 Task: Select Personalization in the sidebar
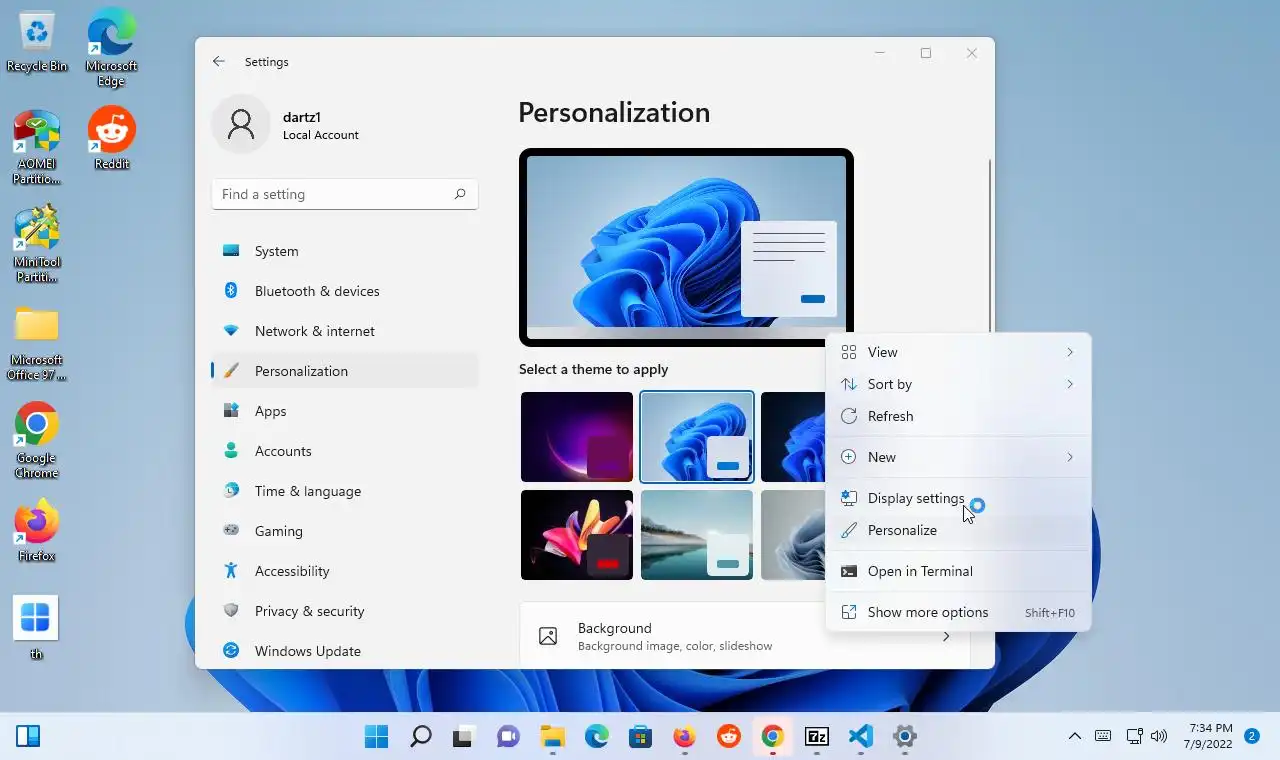(x=345, y=371)
